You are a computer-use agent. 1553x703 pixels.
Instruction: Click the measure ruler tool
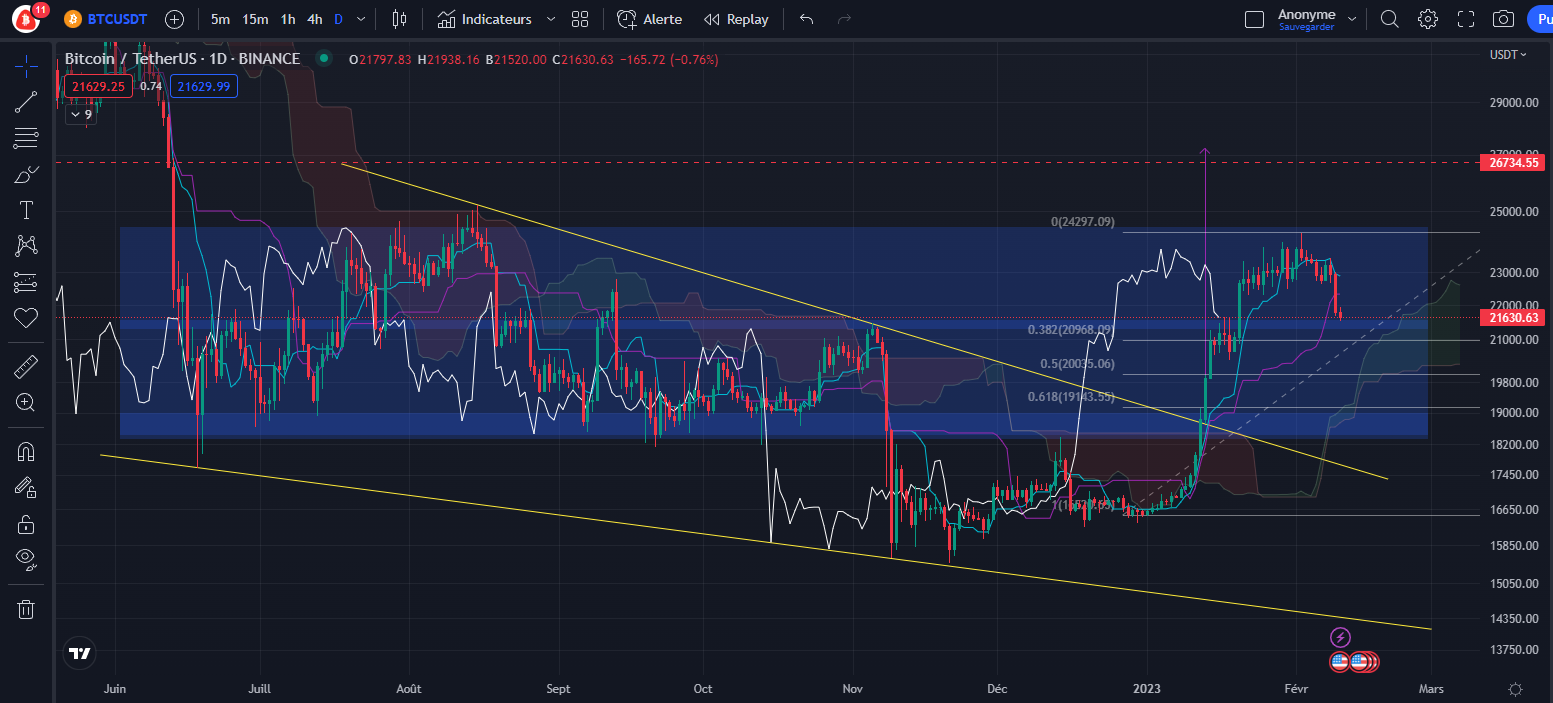pos(25,365)
